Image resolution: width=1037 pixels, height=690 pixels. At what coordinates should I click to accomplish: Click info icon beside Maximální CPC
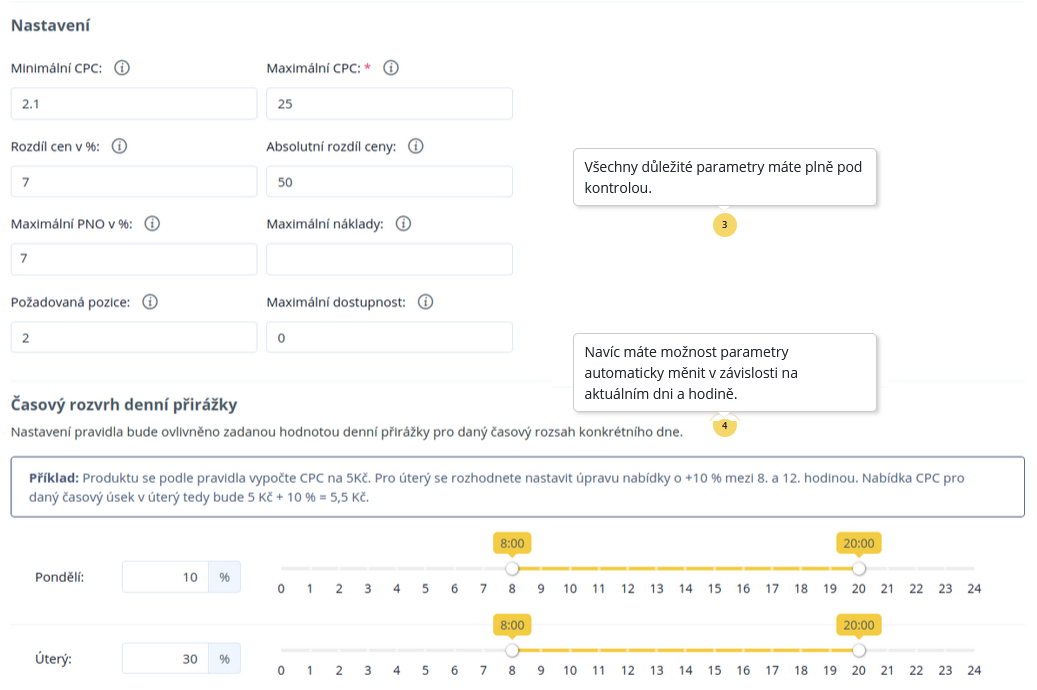[x=391, y=68]
